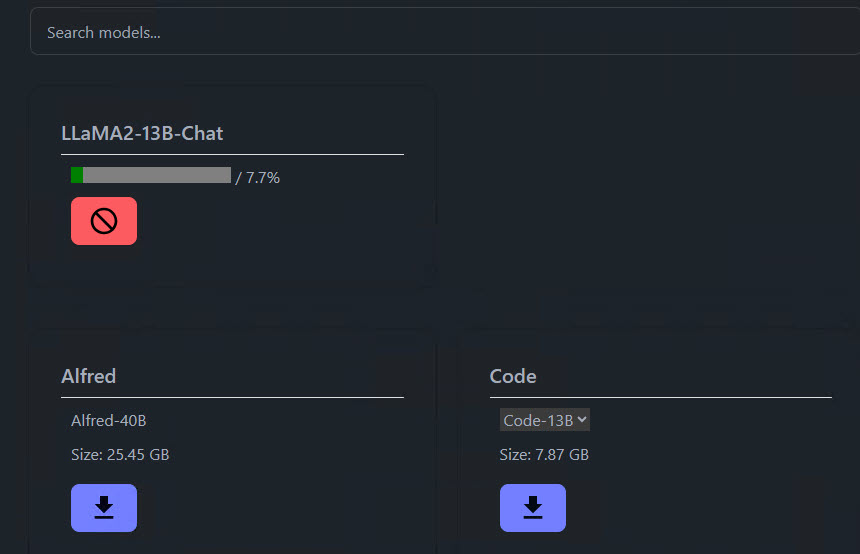Viewport: 860px width, 554px height.
Task: Download the Code-13B model
Action: click(x=533, y=507)
